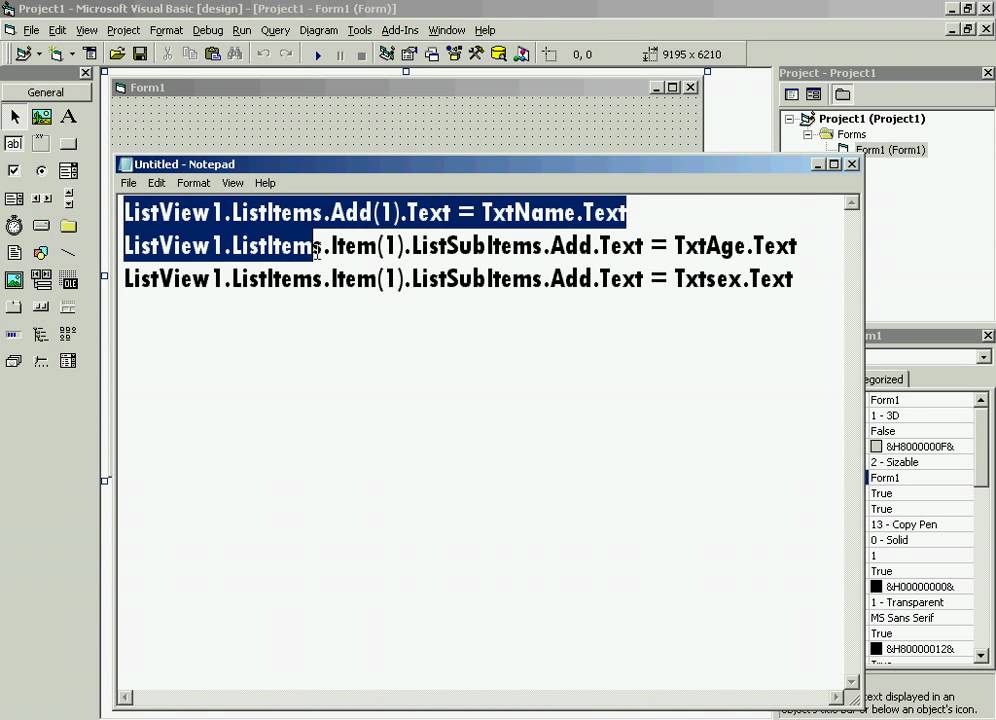The width and height of the screenshot is (996, 720).
Task: Collapse the Project1 (Project1) tree node
Action: [790, 119]
